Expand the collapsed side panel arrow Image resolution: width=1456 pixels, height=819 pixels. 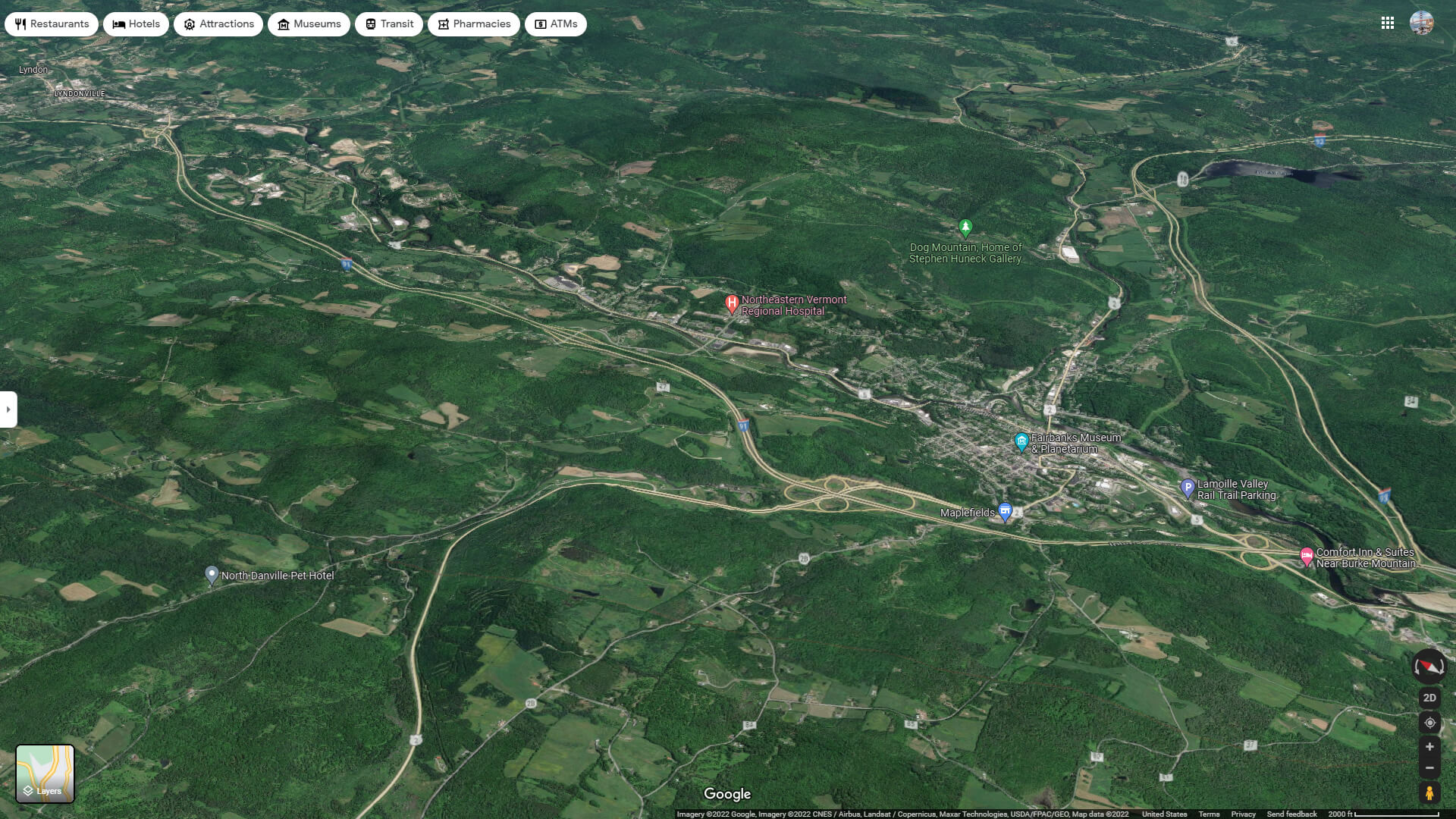(8, 409)
